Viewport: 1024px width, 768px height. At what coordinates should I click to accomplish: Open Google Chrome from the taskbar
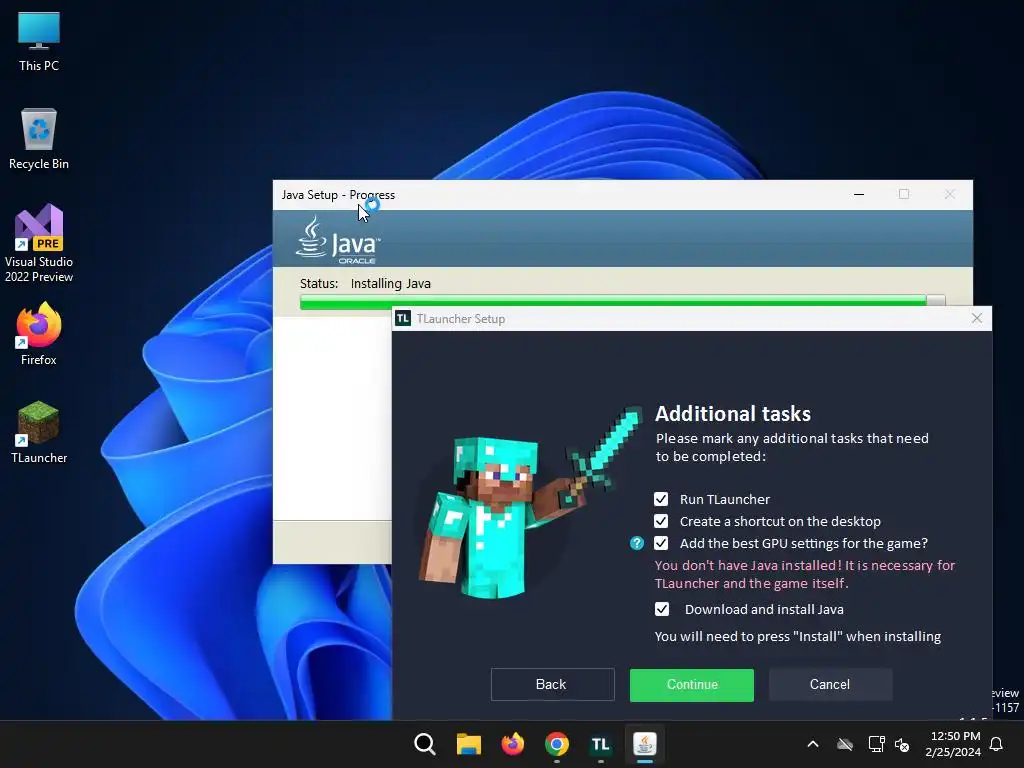pos(556,744)
